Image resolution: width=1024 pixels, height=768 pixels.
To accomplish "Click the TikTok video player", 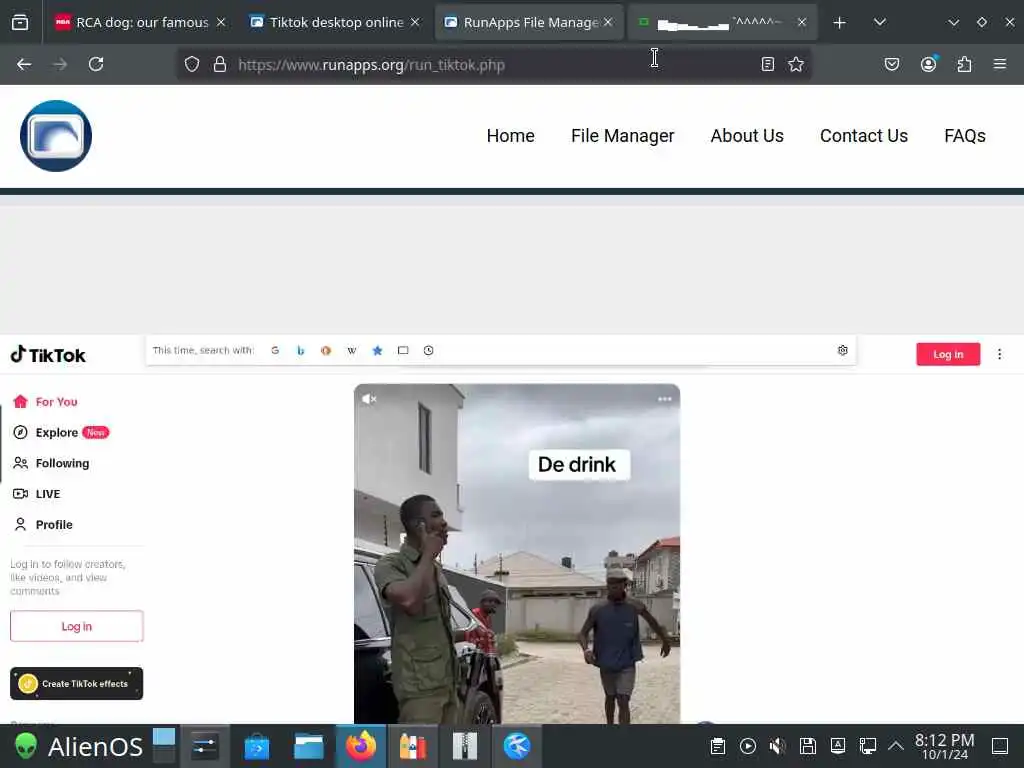I will point(517,554).
